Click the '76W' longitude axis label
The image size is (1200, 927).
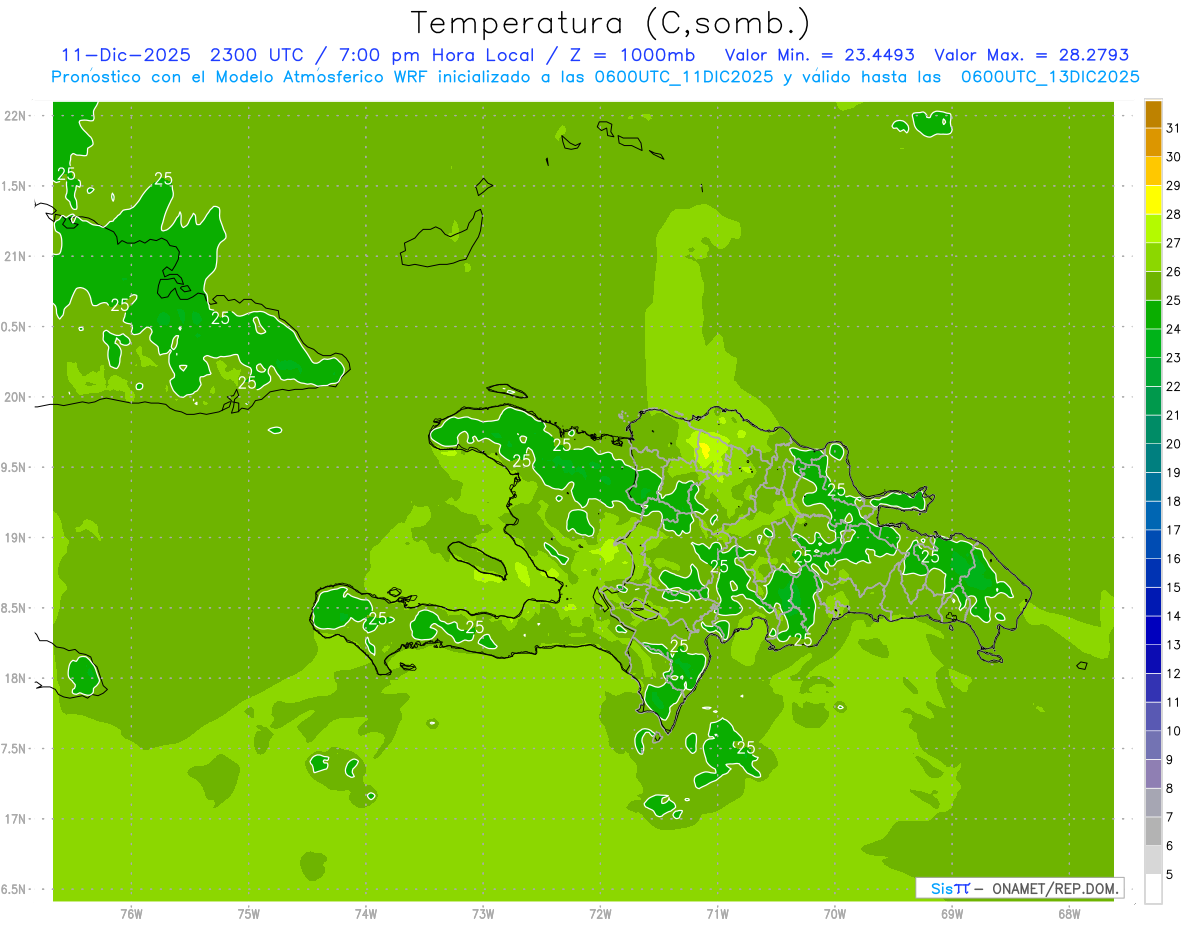(x=131, y=913)
